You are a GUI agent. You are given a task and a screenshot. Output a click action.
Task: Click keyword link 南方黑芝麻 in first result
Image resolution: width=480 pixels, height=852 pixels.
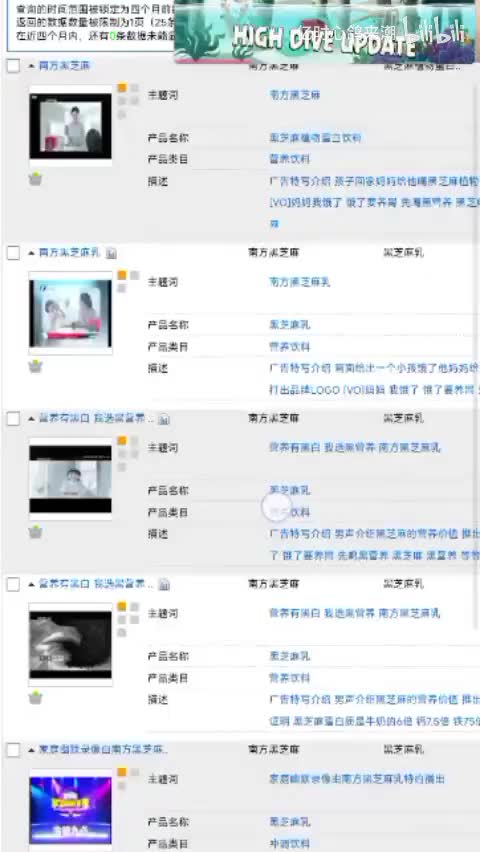(x=295, y=95)
